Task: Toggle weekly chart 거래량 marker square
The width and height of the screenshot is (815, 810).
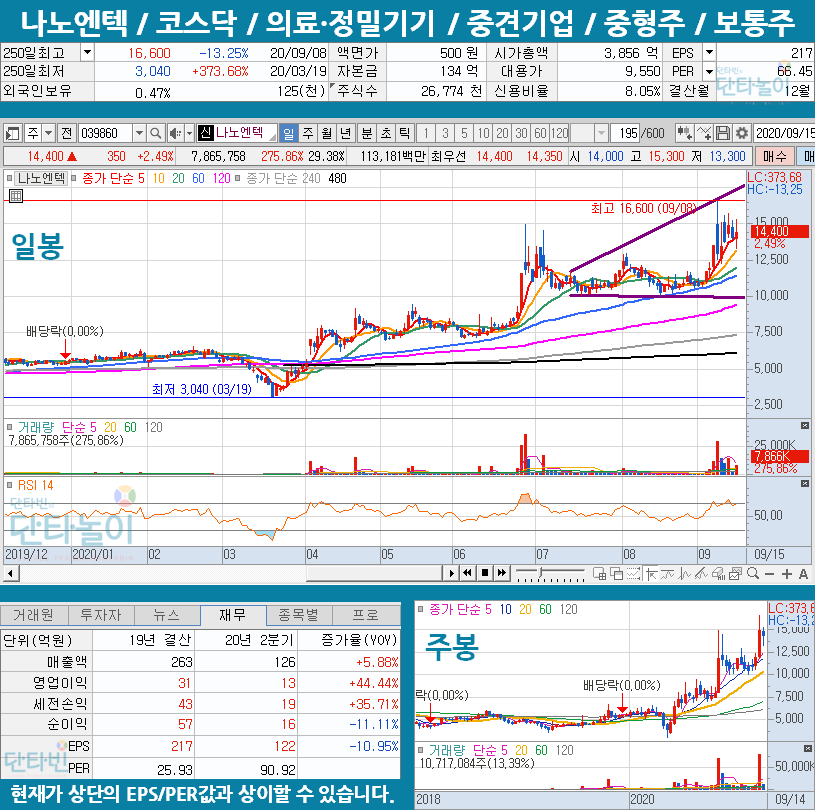Action: coord(420,750)
